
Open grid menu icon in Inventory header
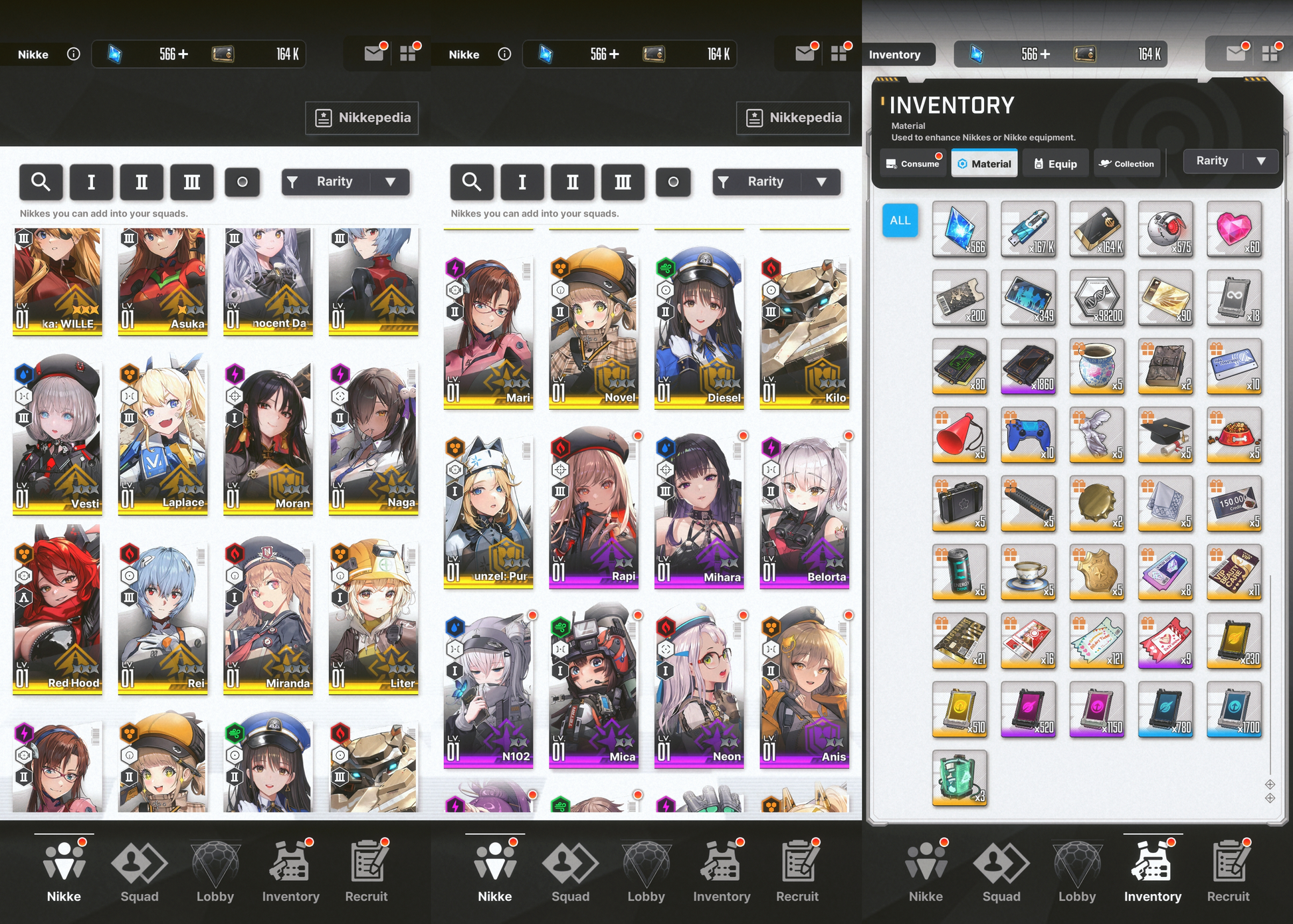1270,53
